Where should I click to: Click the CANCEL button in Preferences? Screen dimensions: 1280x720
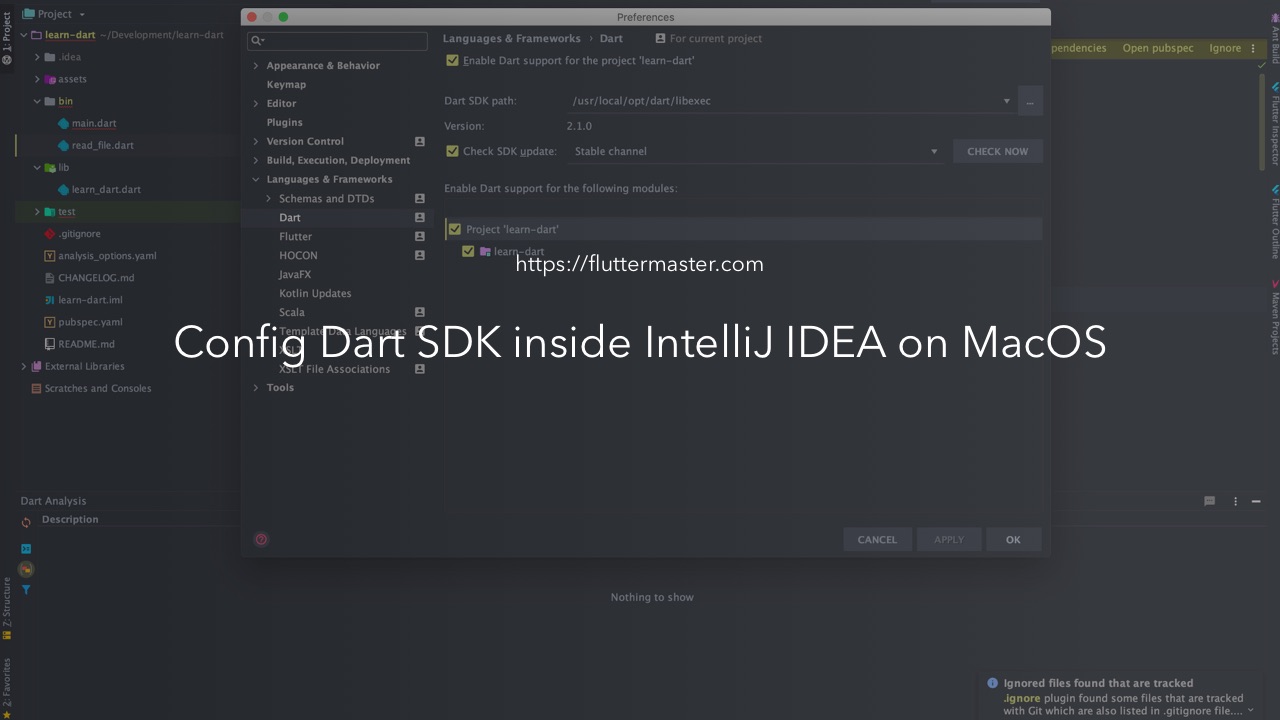pos(877,540)
